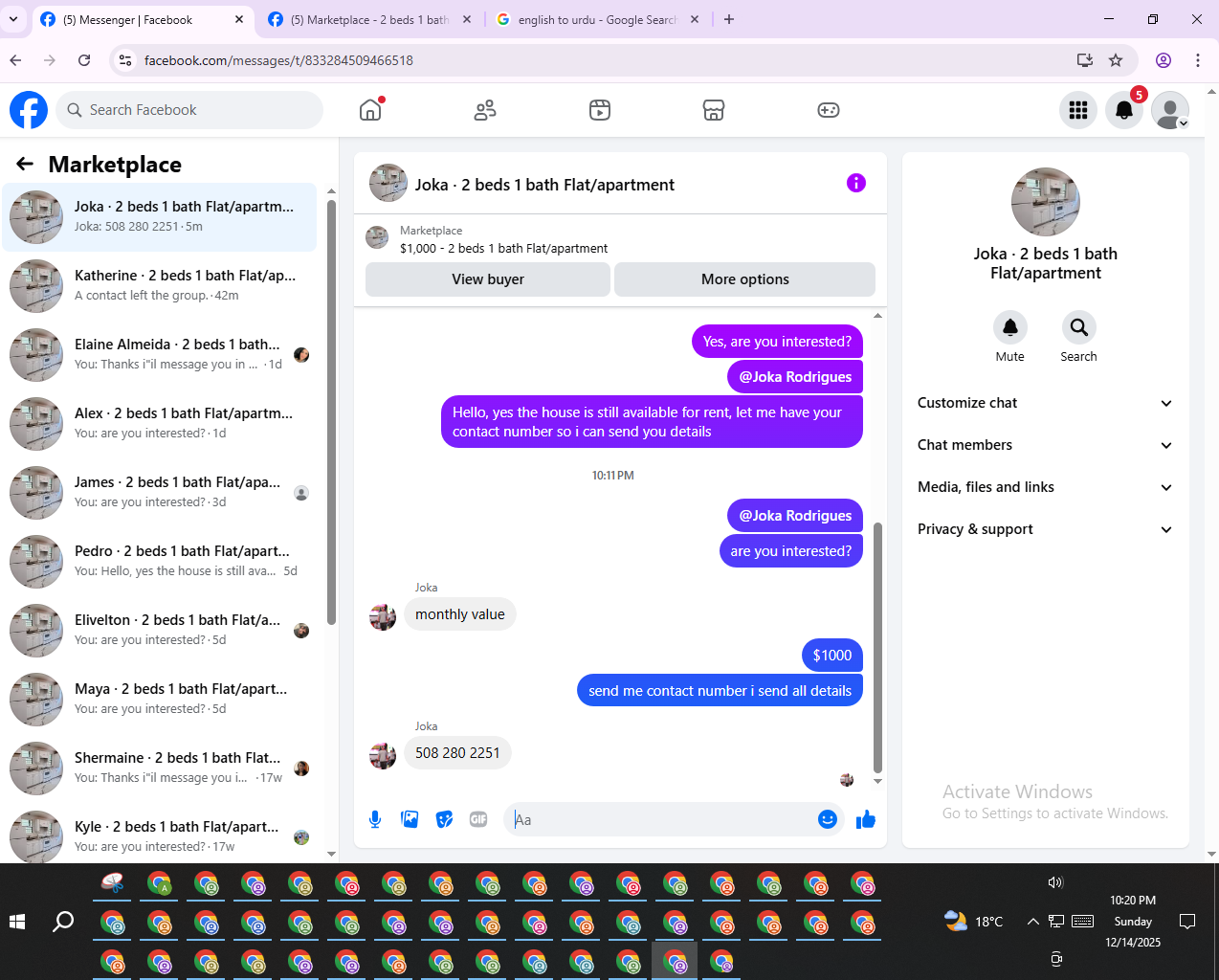Screen dimensions: 1219x980
Task: Open Alex 2 beds 1 bath conversation
Action: pyautogui.click(x=161, y=424)
